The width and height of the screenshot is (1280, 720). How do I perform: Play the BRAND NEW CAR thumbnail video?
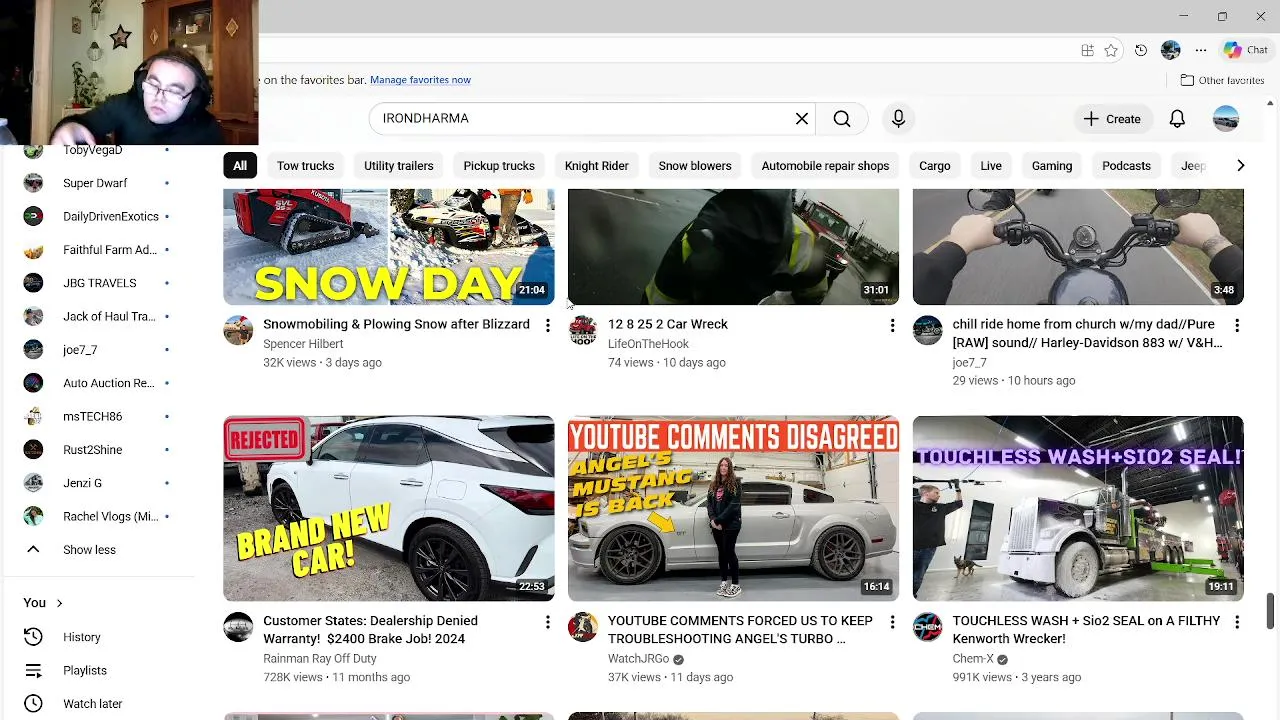tap(388, 508)
